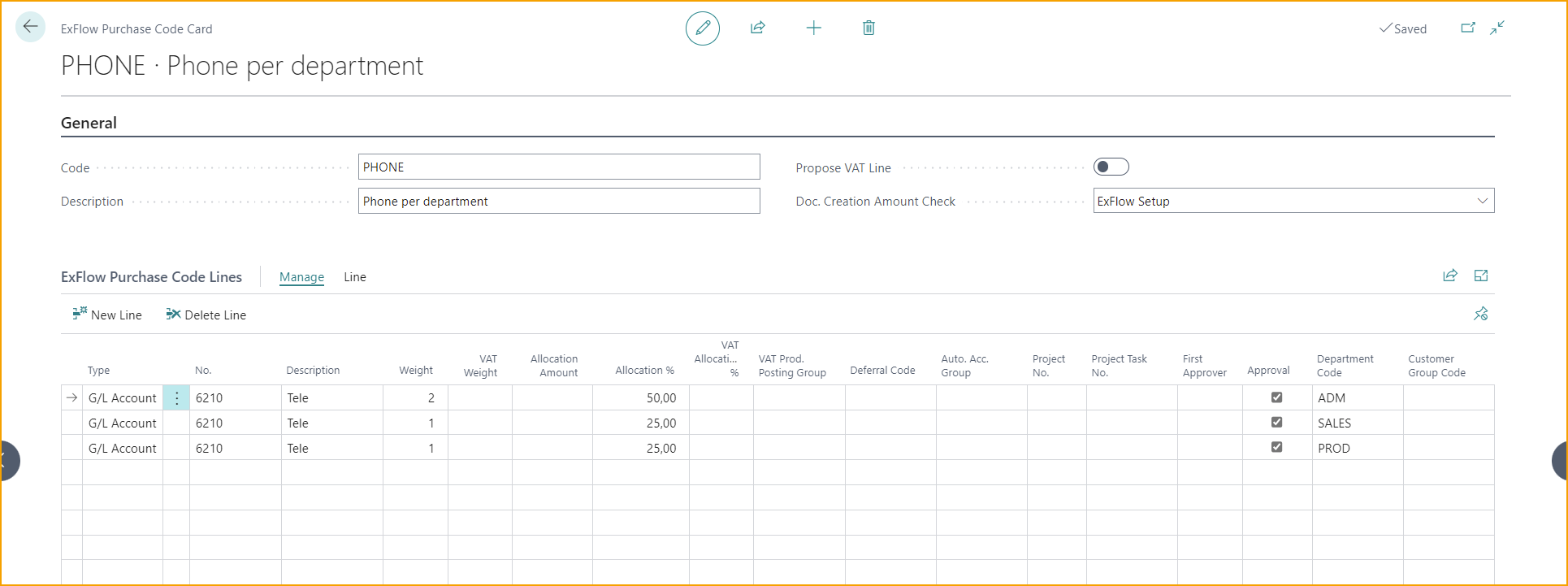This screenshot has width=1568, height=586.
Task: Click the General section heading
Action: [89, 123]
